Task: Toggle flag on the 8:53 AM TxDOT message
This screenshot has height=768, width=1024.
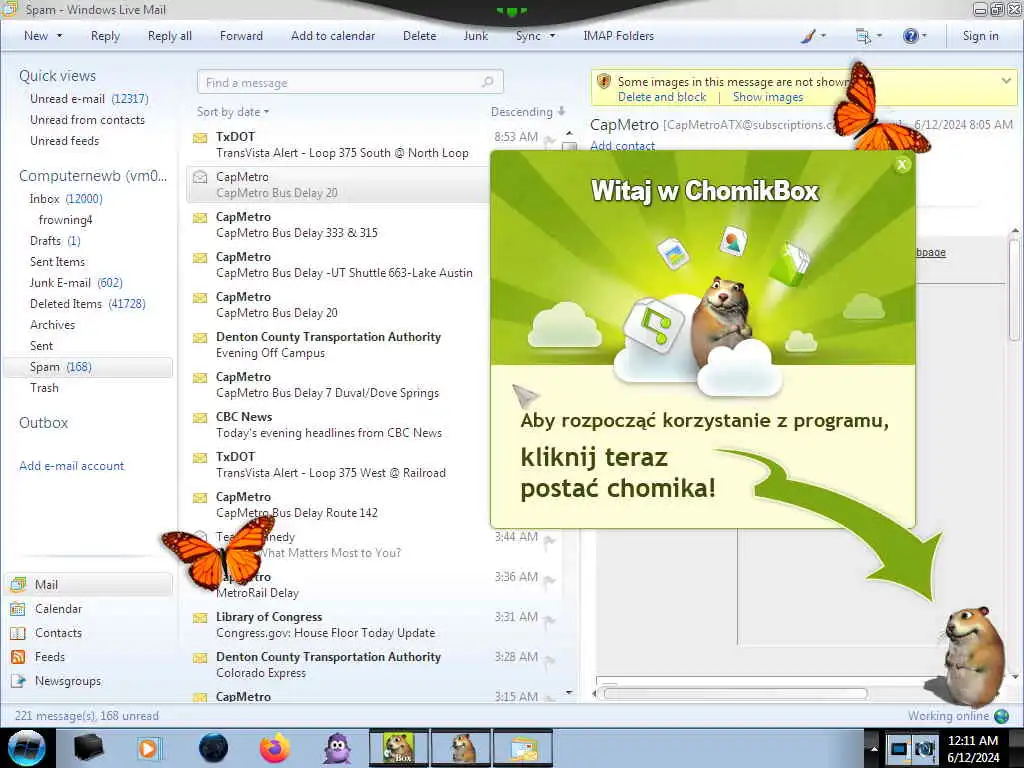Action: click(x=549, y=139)
